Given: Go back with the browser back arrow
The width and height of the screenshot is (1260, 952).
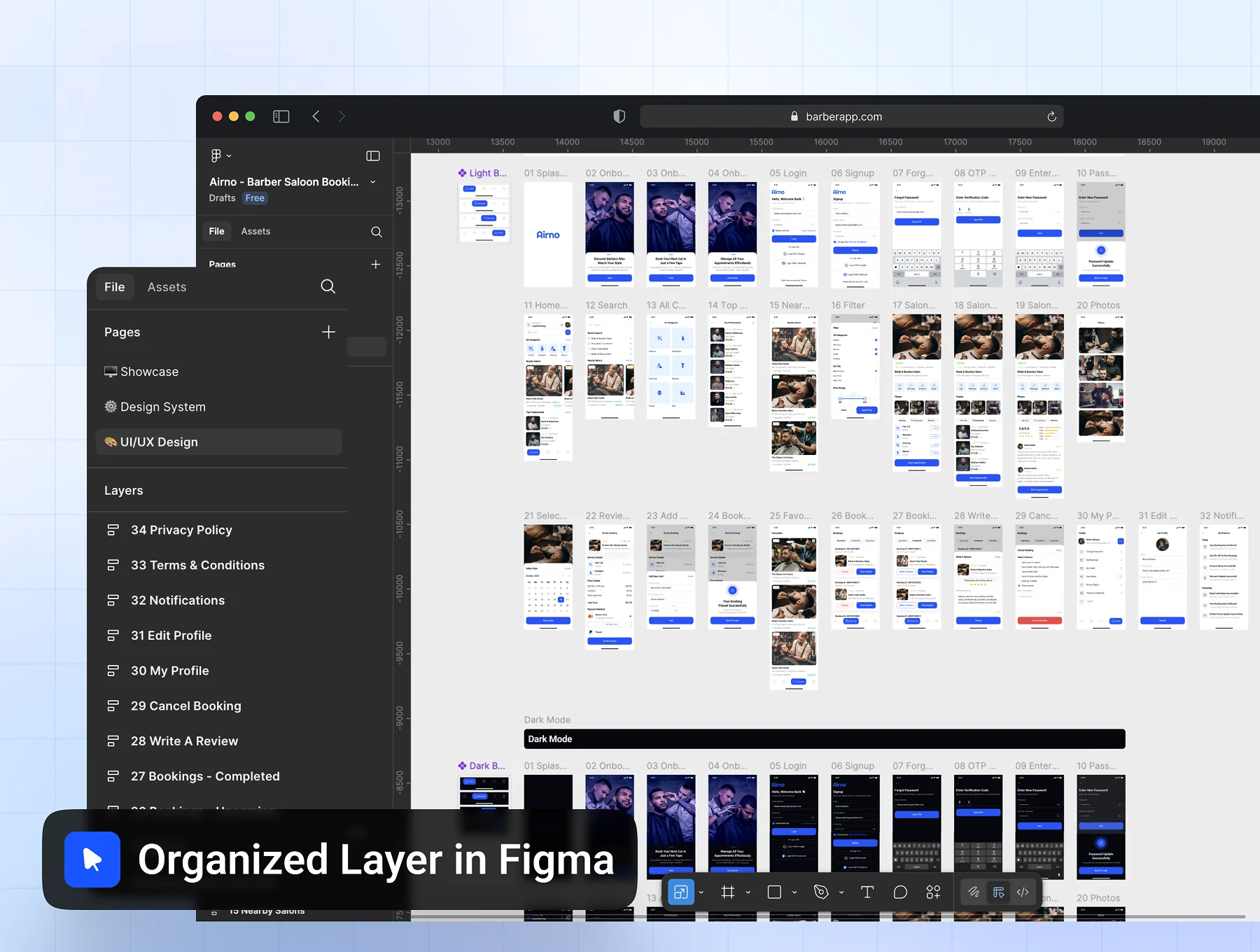Looking at the screenshot, I should click(x=316, y=117).
